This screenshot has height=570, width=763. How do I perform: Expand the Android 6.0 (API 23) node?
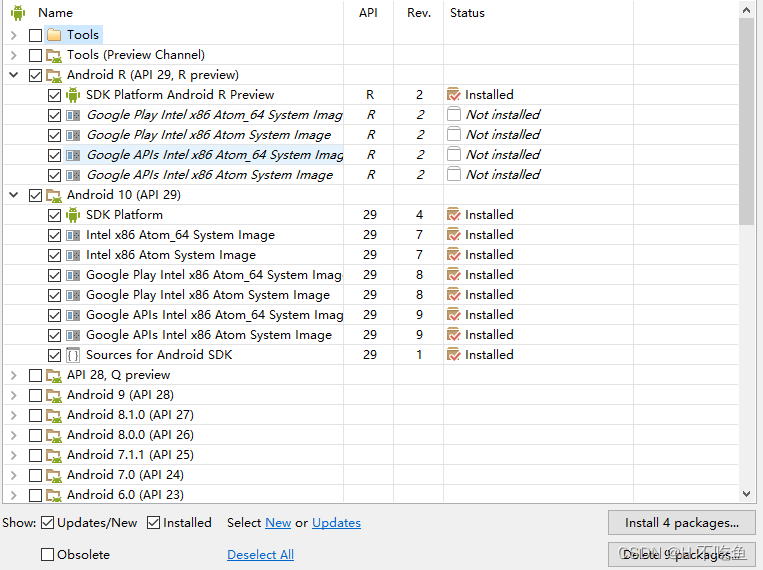coord(14,495)
